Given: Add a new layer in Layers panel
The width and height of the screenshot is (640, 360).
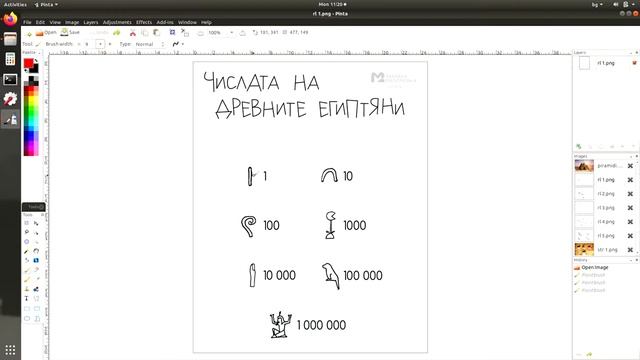Looking at the screenshot, I should coord(579,147).
